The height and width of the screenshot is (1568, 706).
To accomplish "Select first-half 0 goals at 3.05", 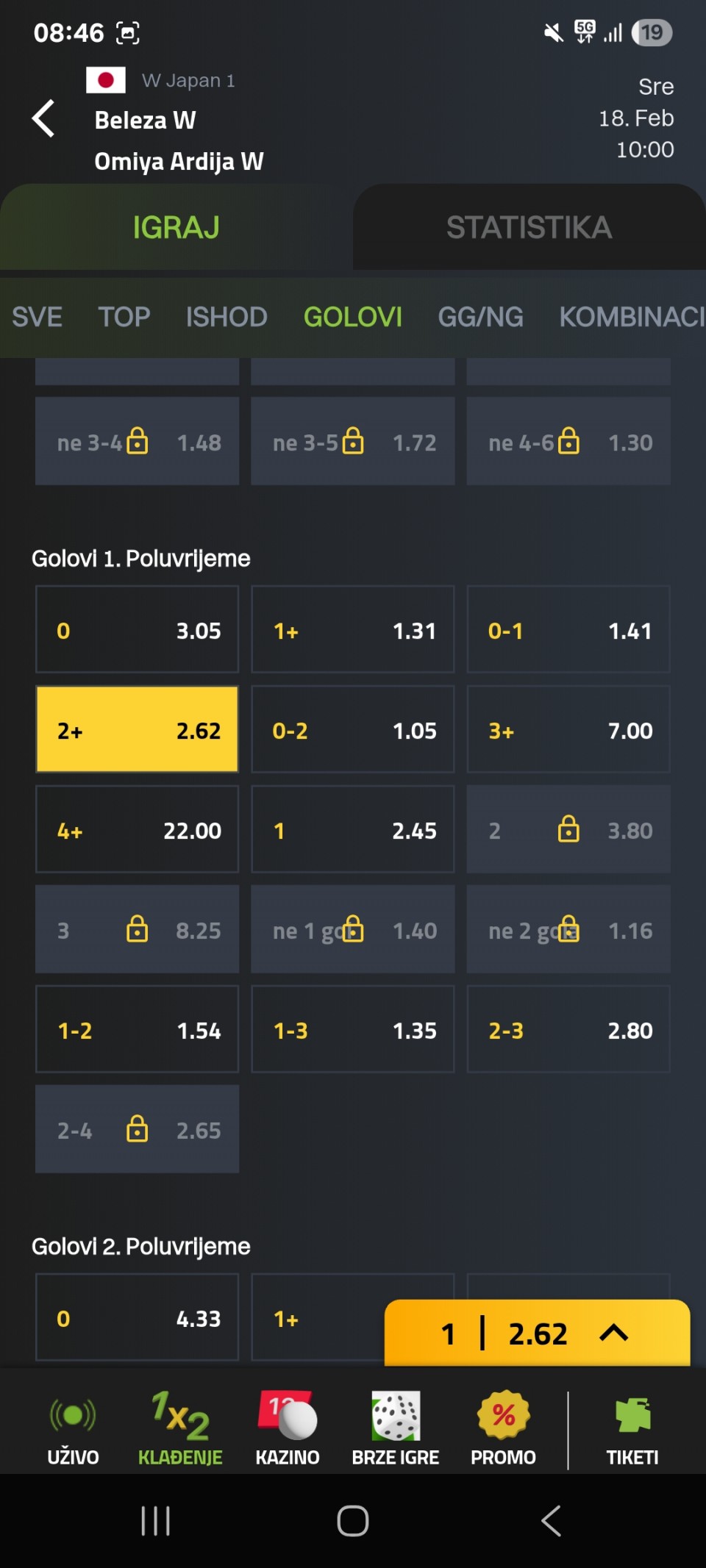I will tap(137, 630).
